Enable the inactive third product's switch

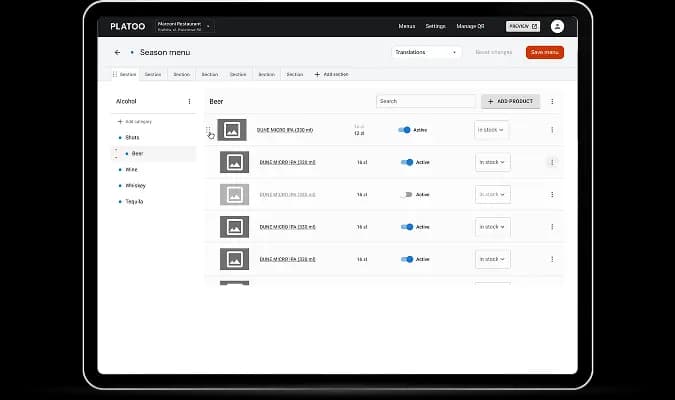[406, 194]
